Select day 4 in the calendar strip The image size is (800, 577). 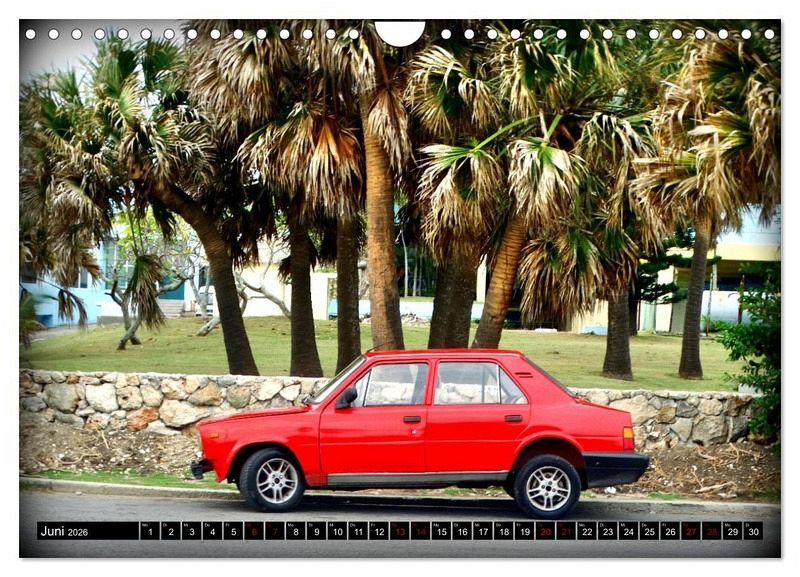(x=212, y=531)
